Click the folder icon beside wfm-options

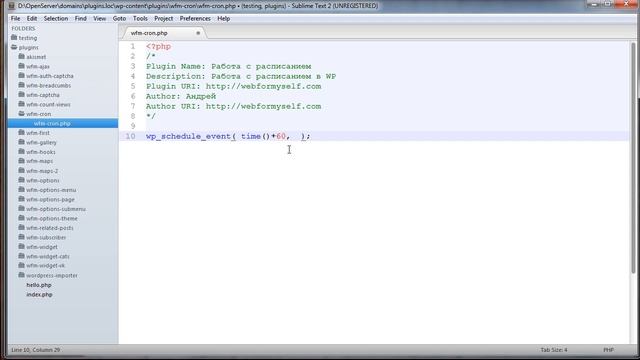point(22,180)
